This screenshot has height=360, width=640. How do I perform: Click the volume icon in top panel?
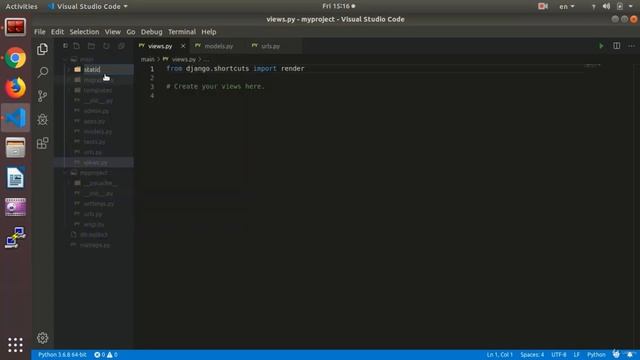pyautogui.click(x=607, y=6)
